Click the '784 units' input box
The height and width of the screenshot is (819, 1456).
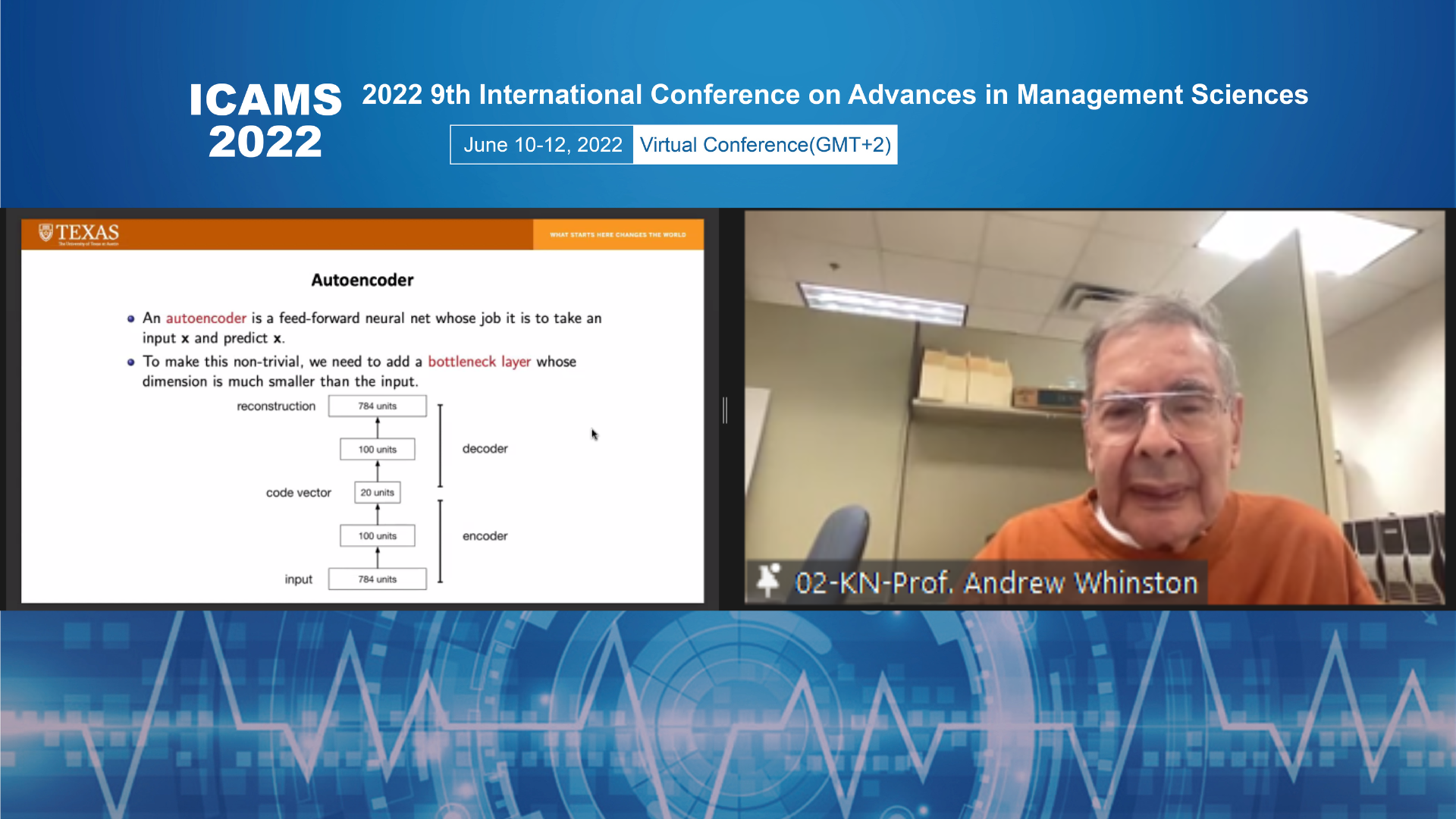378,579
